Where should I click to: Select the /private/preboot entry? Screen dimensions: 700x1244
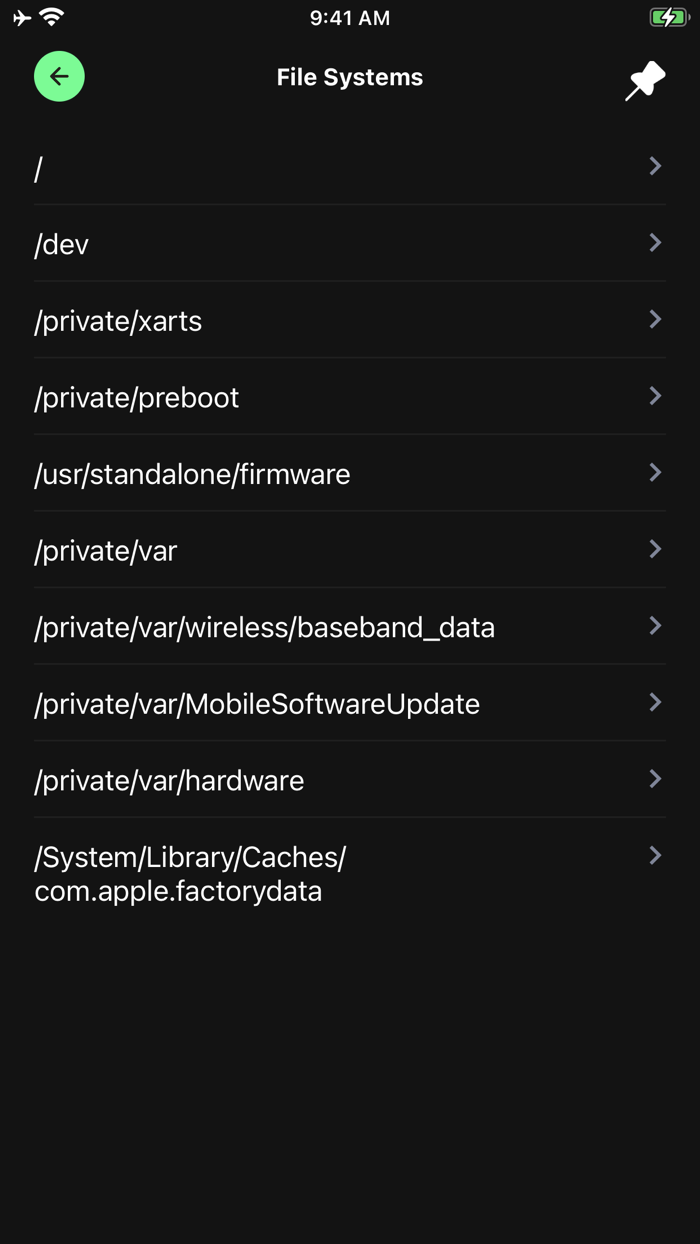pos(137,398)
